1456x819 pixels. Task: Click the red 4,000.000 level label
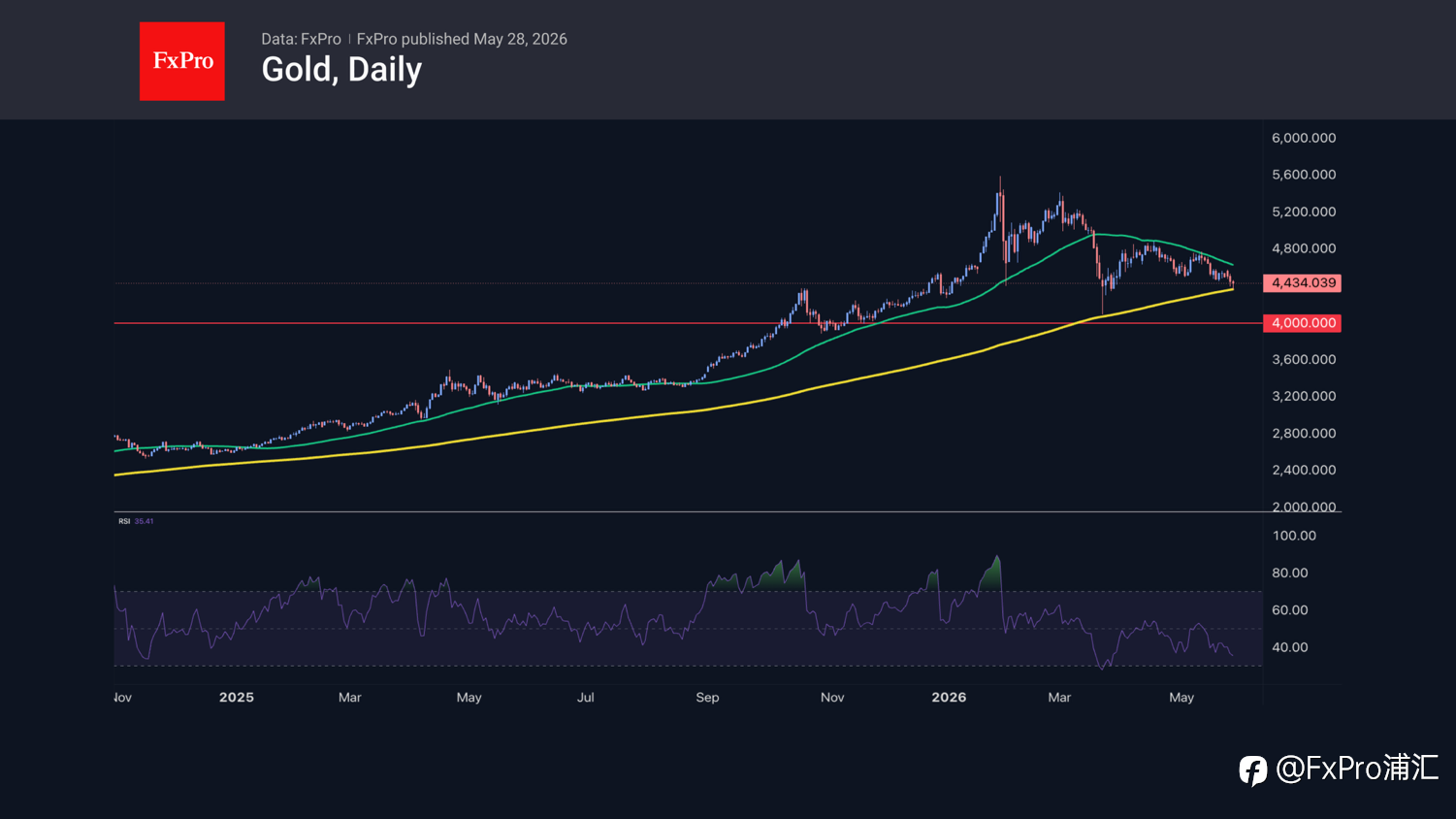pyautogui.click(x=1303, y=323)
